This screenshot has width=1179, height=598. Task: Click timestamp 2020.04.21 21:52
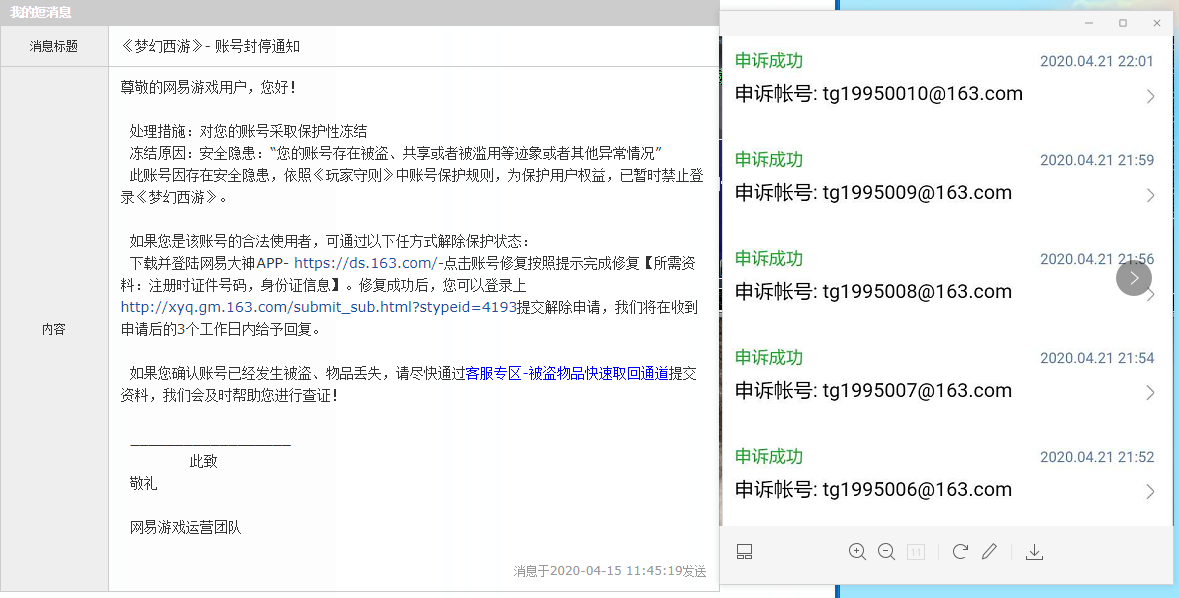pos(1097,457)
